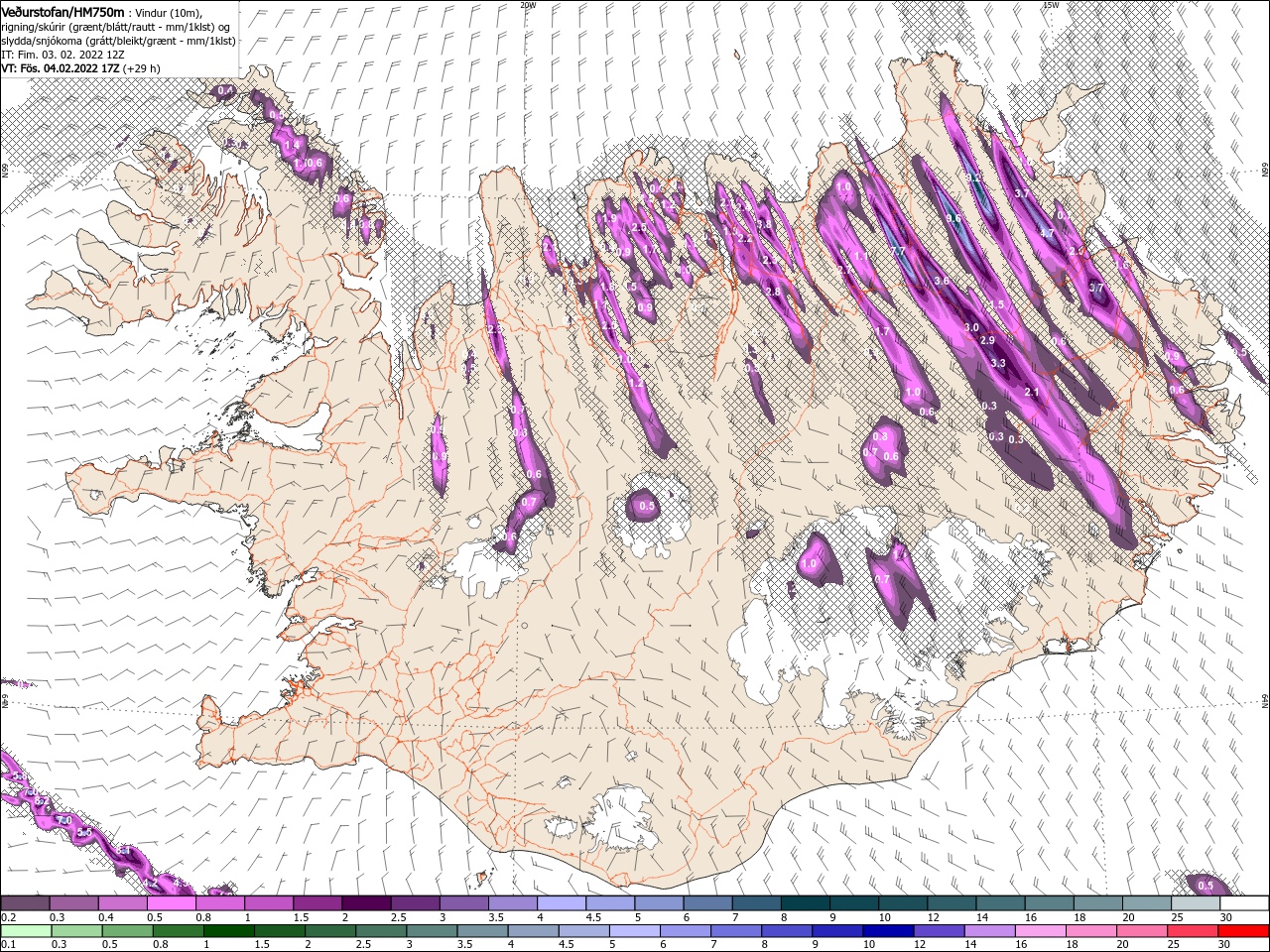Click the 'IT: Fim. 03. 02. 2022 12Z' line

click(x=63, y=55)
